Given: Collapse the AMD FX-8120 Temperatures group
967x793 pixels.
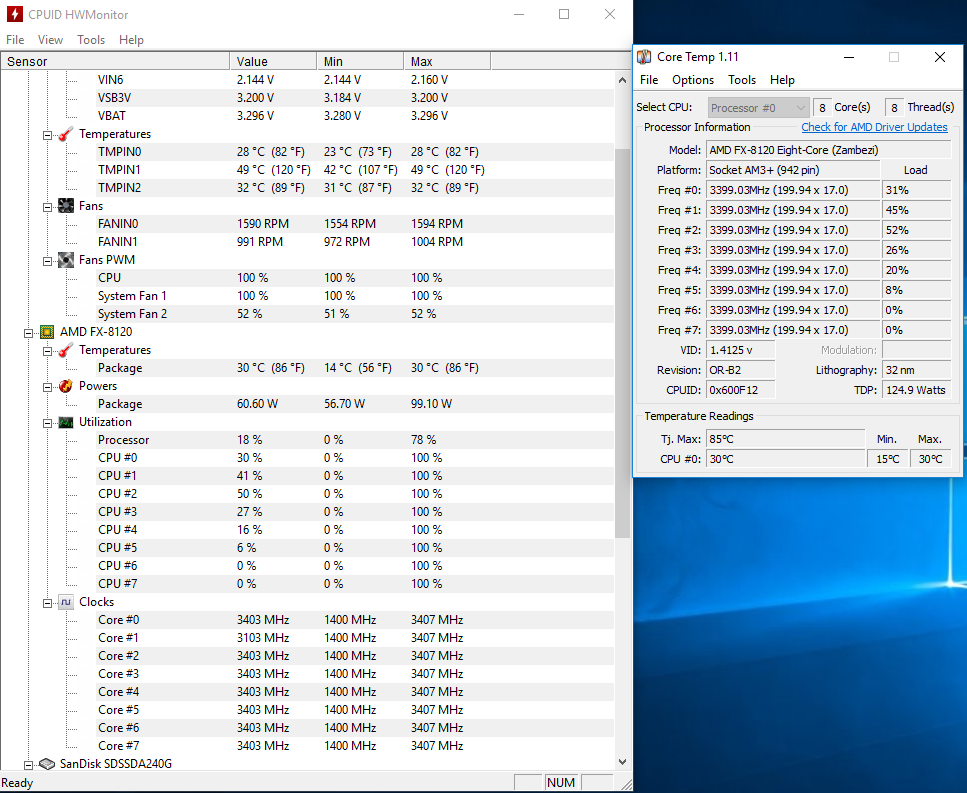Looking at the screenshot, I should click(47, 351).
